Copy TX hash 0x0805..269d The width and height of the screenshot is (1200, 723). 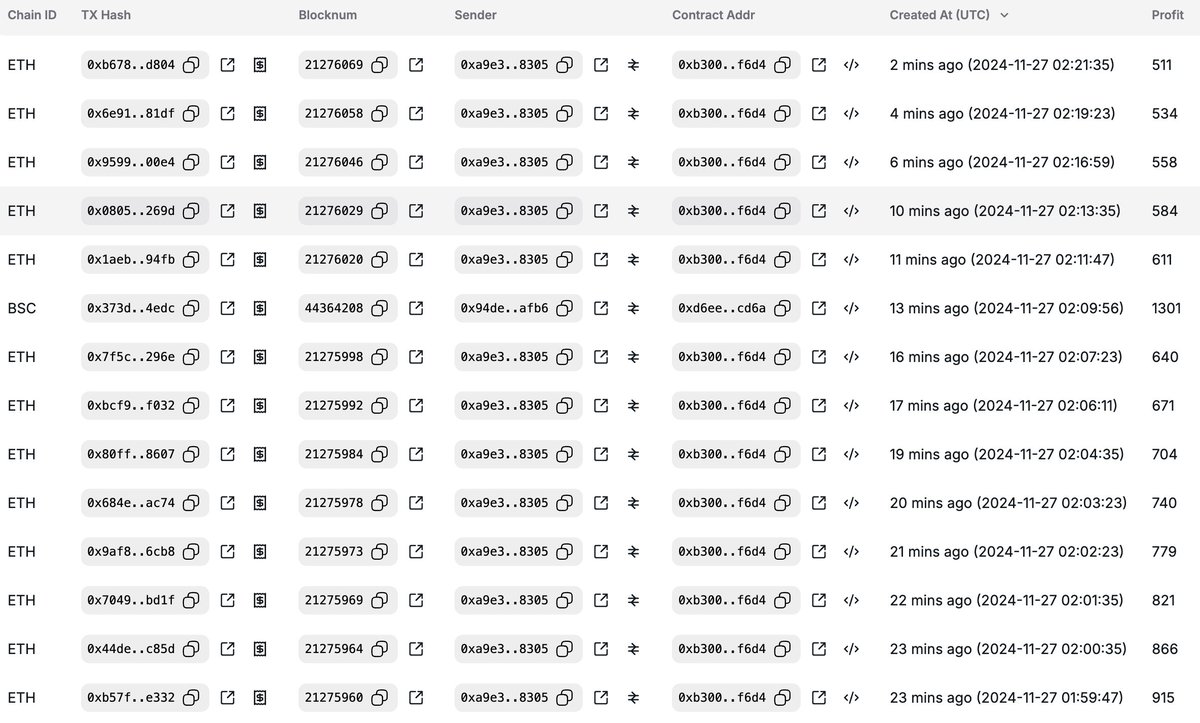tap(191, 211)
